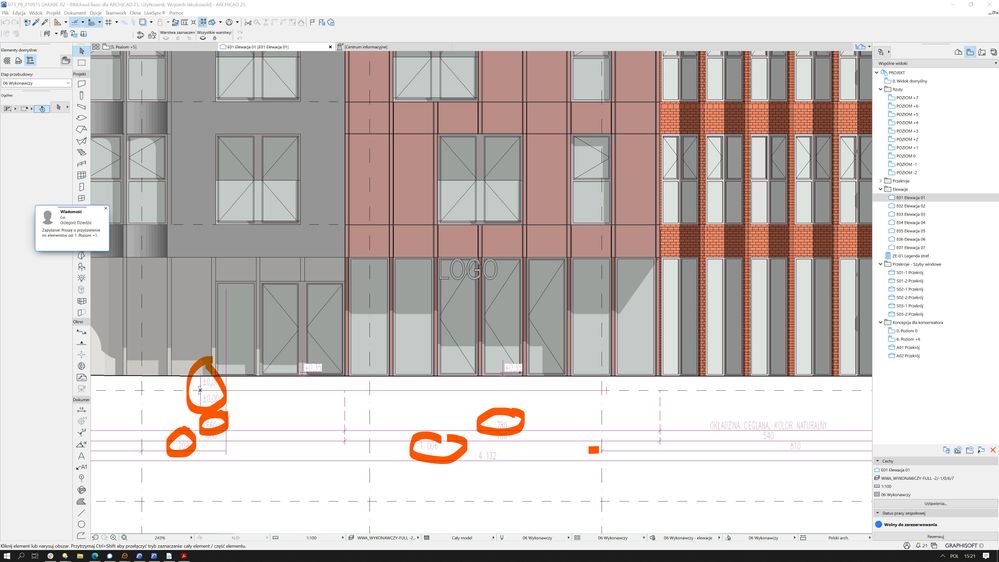Viewport: 999px width, 562px height.
Task: Select S01-1 Przekrój in tree
Action: point(909,272)
